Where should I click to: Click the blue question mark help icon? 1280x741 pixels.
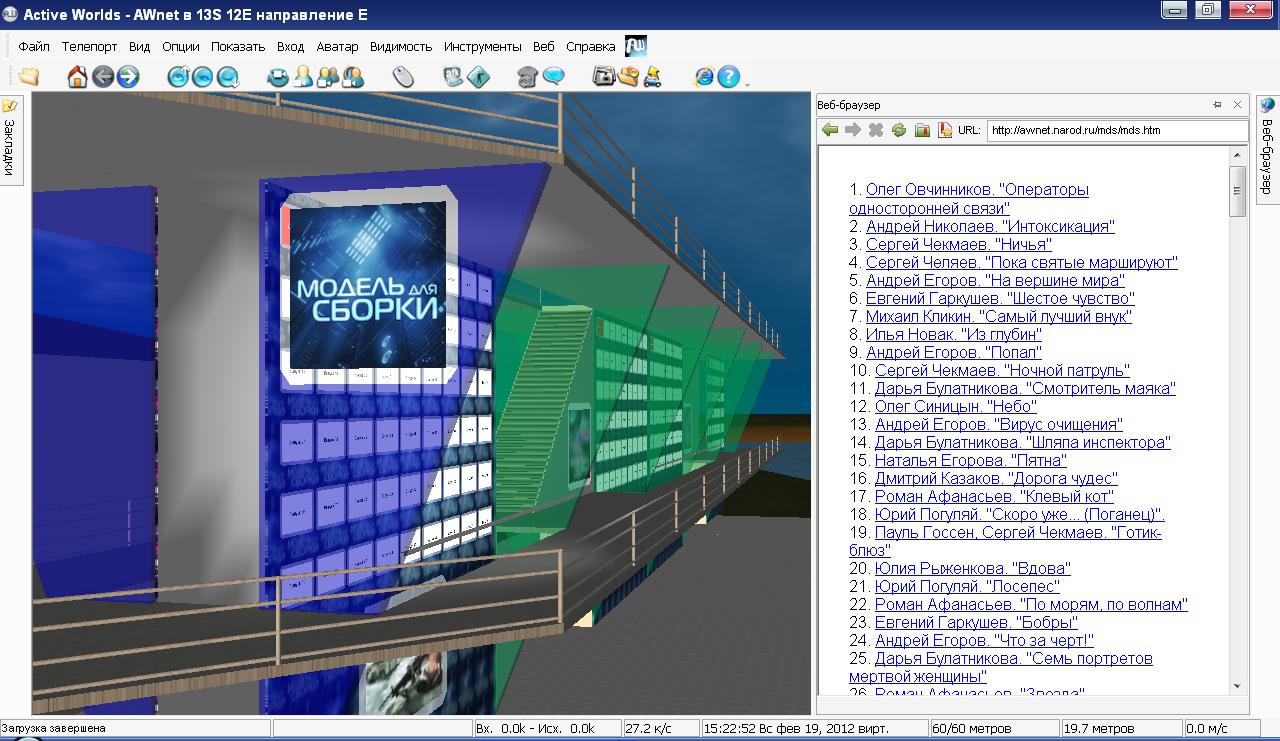729,77
